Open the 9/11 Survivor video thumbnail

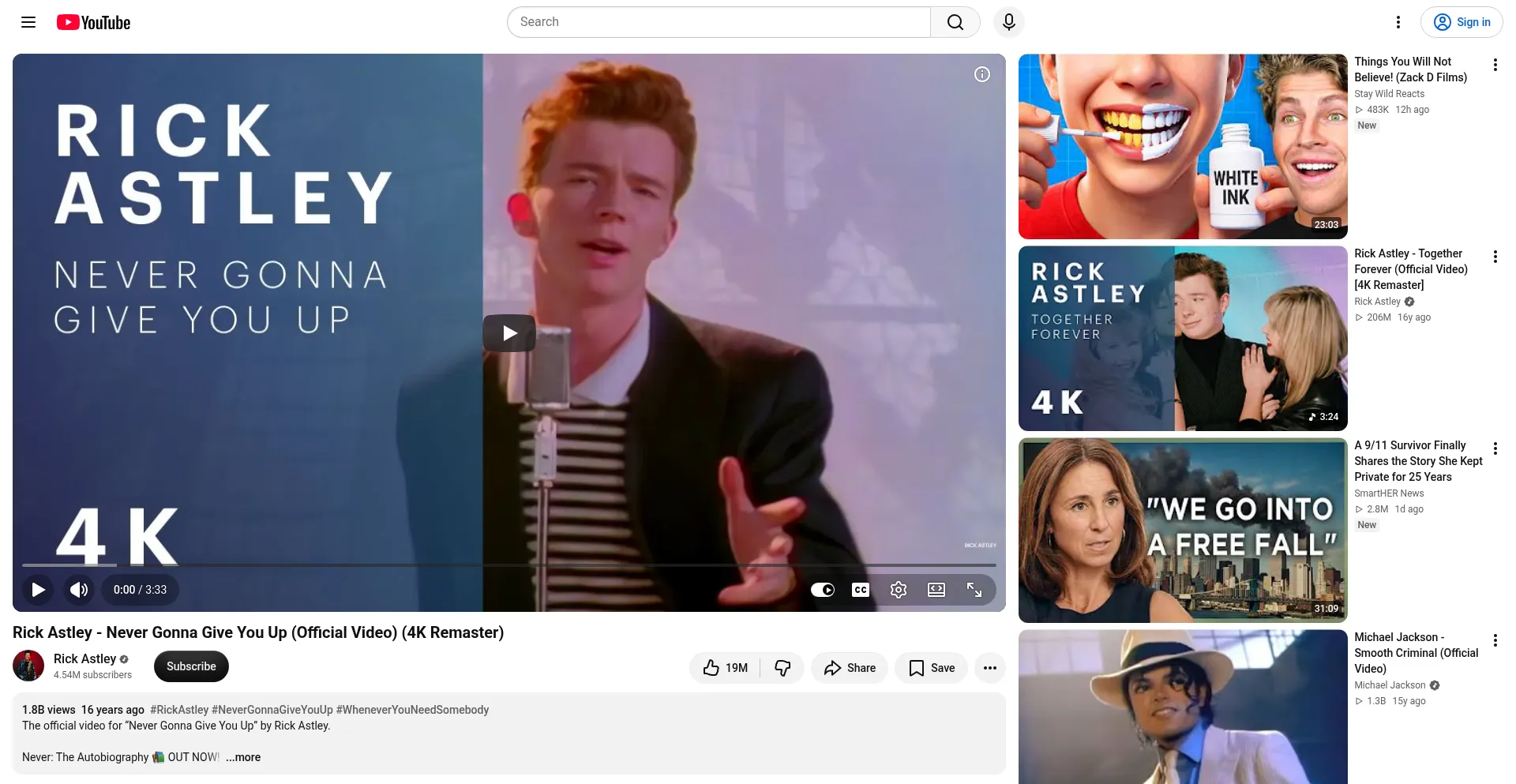1183,531
